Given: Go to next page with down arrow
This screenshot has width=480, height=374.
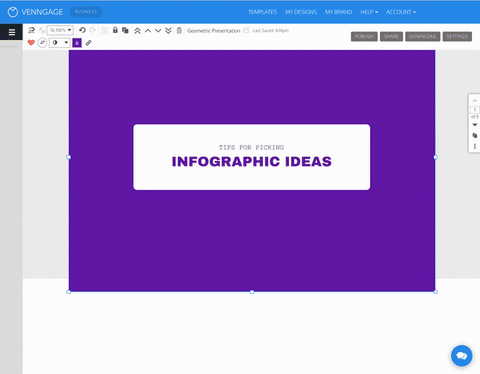Looking at the screenshot, I should tap(475, 125).
